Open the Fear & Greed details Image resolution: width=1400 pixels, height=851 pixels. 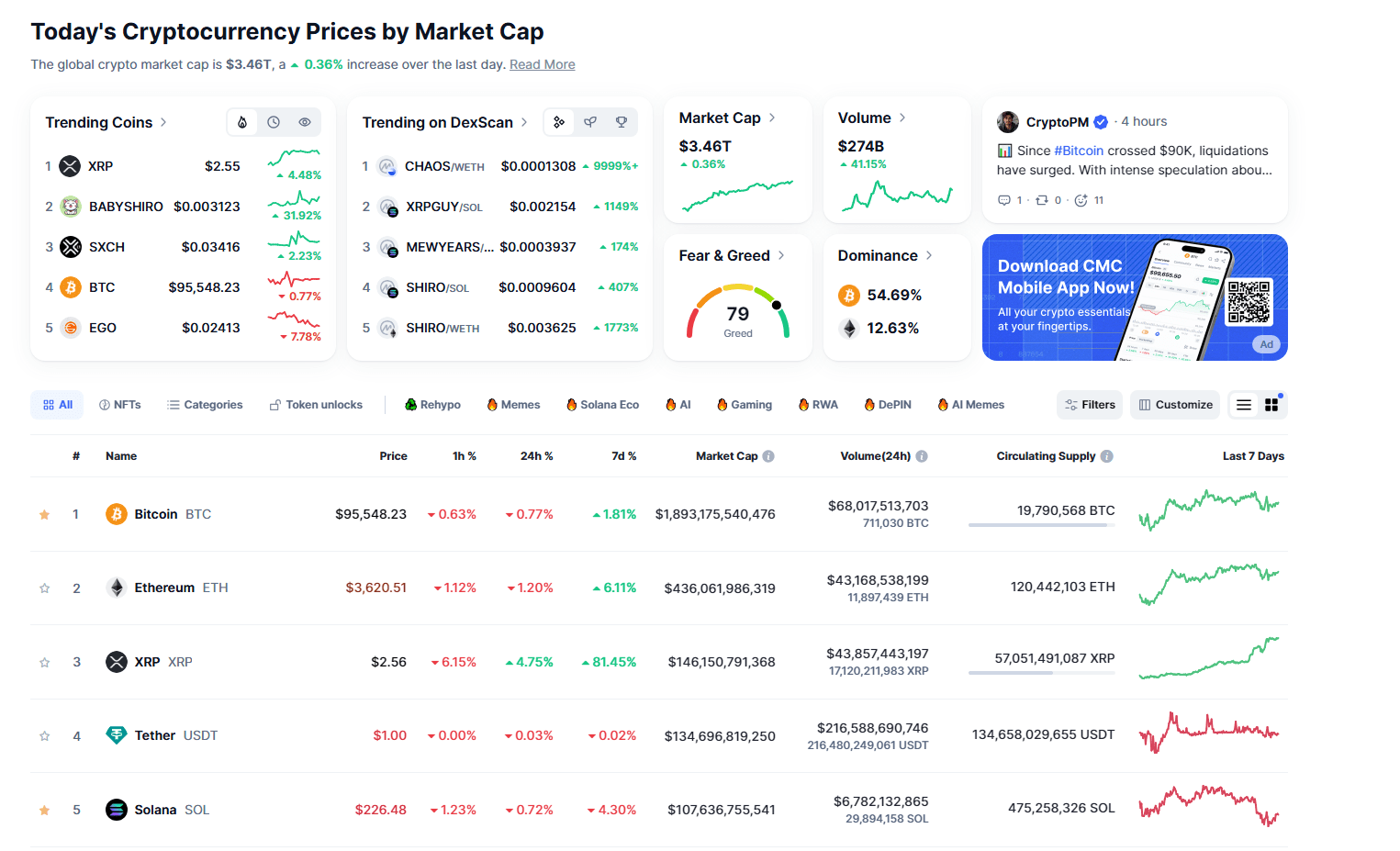781,255
